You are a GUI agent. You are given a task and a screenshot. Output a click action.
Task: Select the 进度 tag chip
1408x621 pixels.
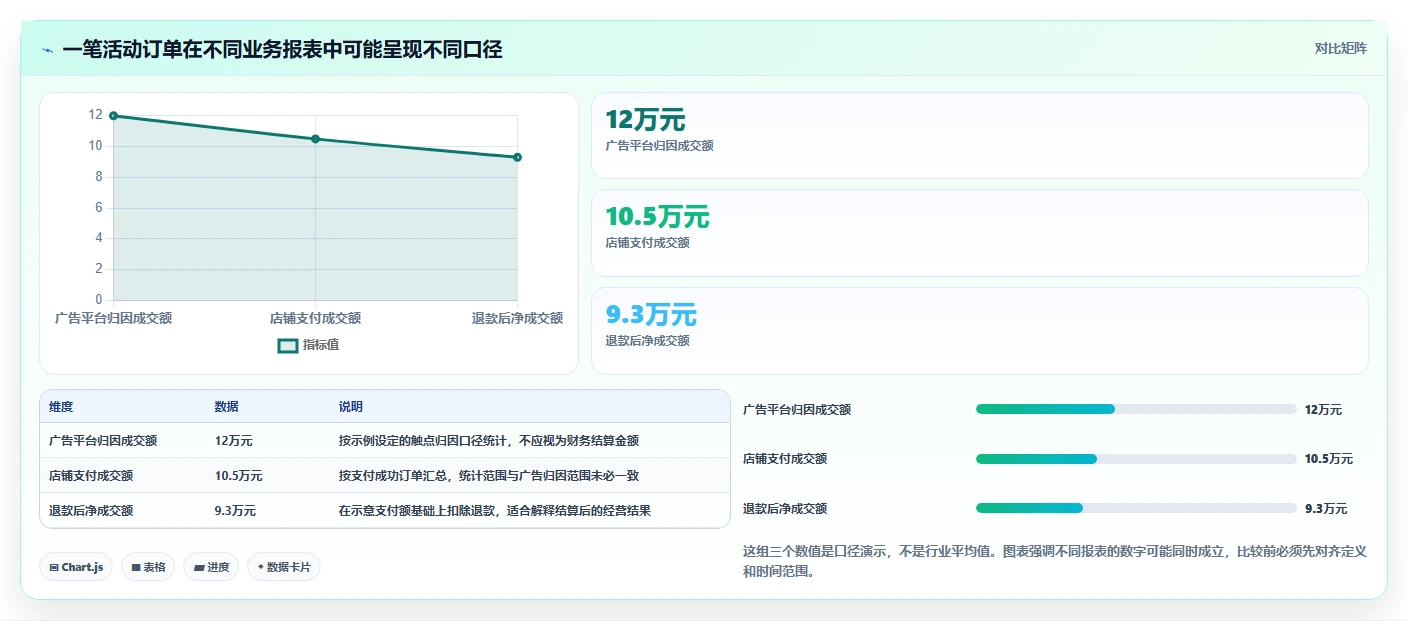211,567
